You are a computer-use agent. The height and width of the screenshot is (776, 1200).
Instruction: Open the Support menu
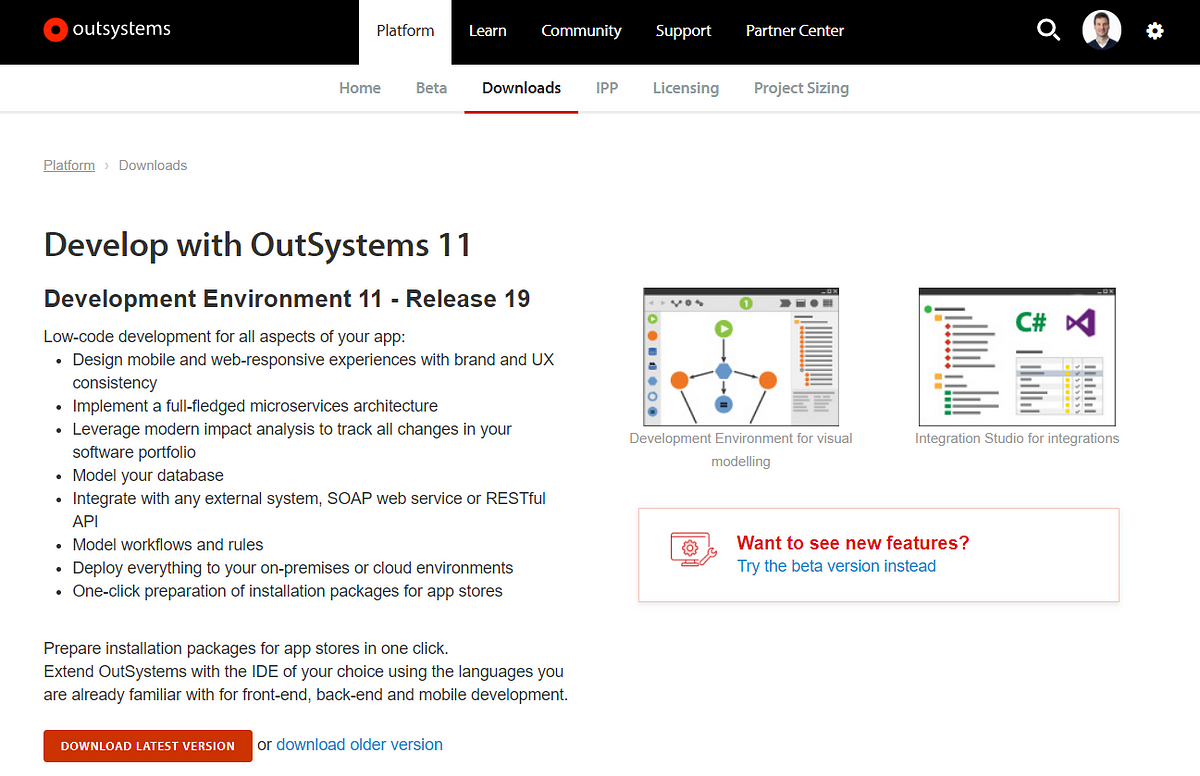683,31
